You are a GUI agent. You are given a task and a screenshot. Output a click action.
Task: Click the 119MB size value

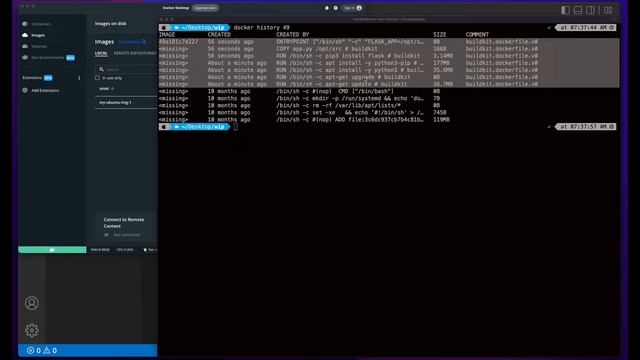click(441, 120)
